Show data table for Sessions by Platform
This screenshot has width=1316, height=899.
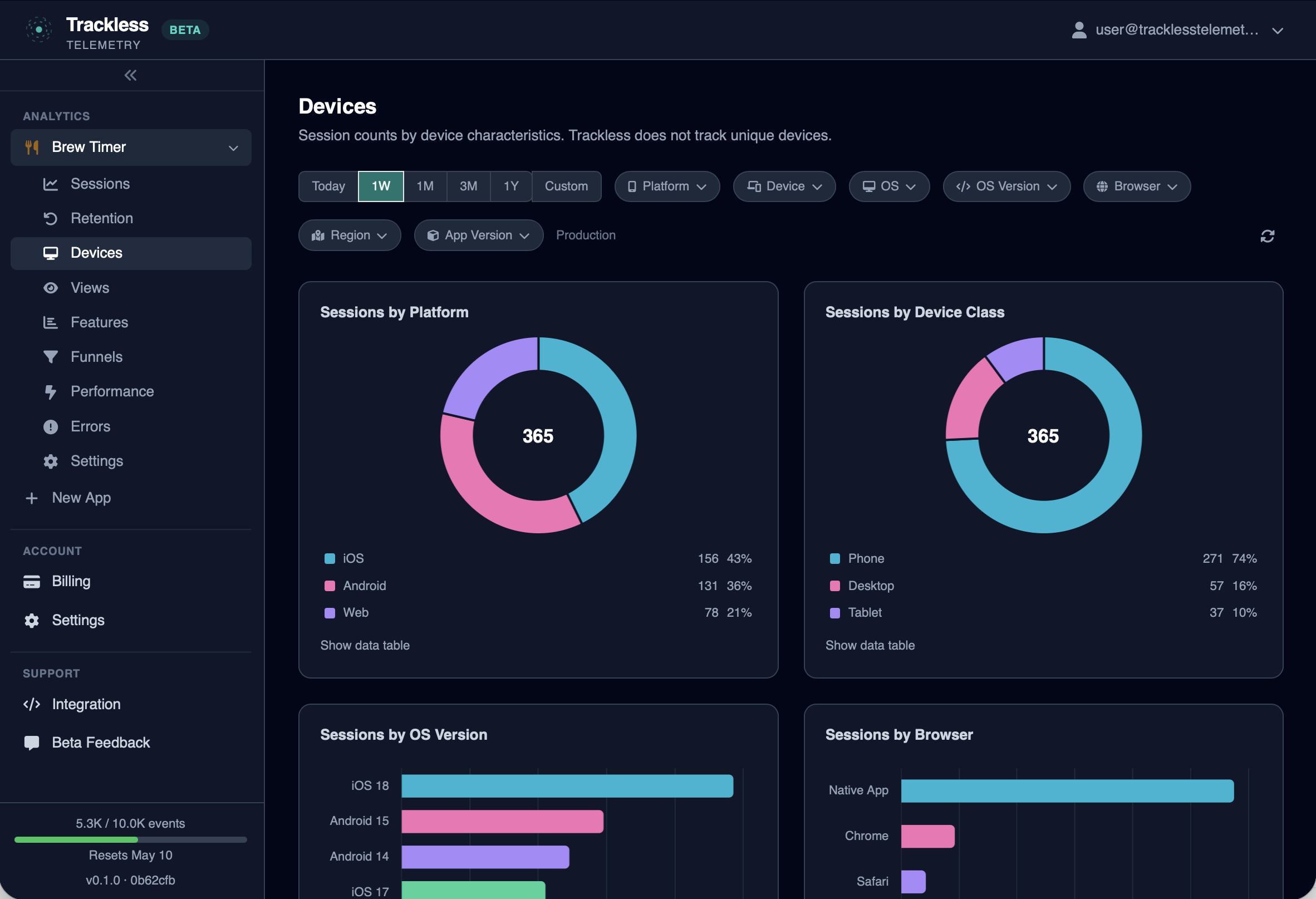(x=365, y=645)
